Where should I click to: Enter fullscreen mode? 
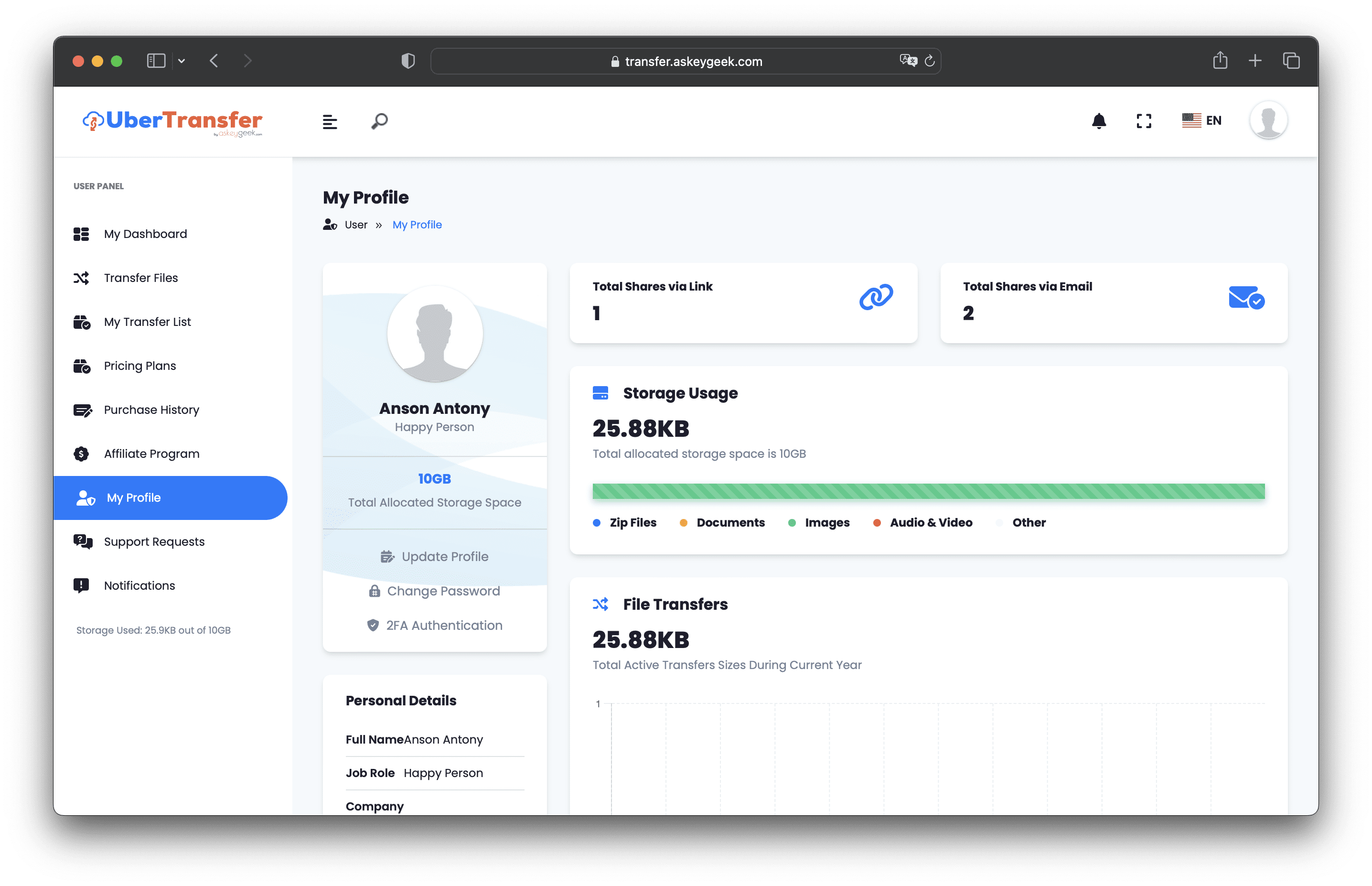coord(1144,121)
